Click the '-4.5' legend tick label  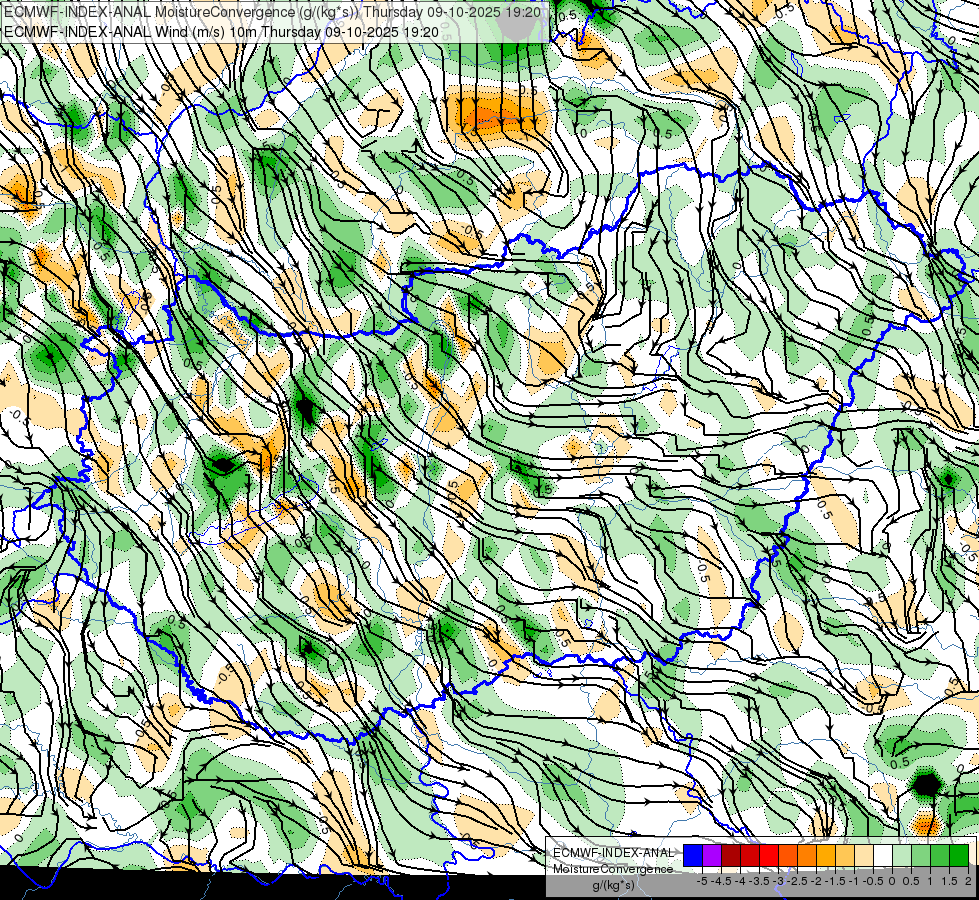coord(721,881)
